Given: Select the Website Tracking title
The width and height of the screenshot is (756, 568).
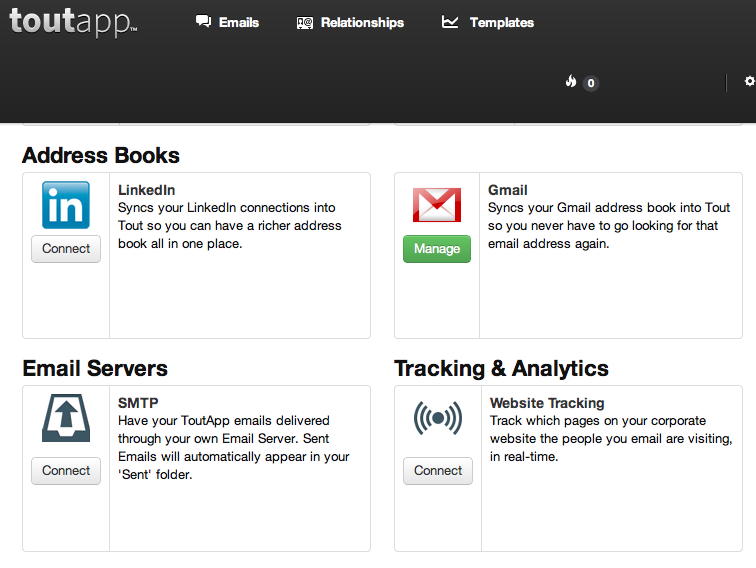Looking at the screenshot, I should [x=546, y=403].
